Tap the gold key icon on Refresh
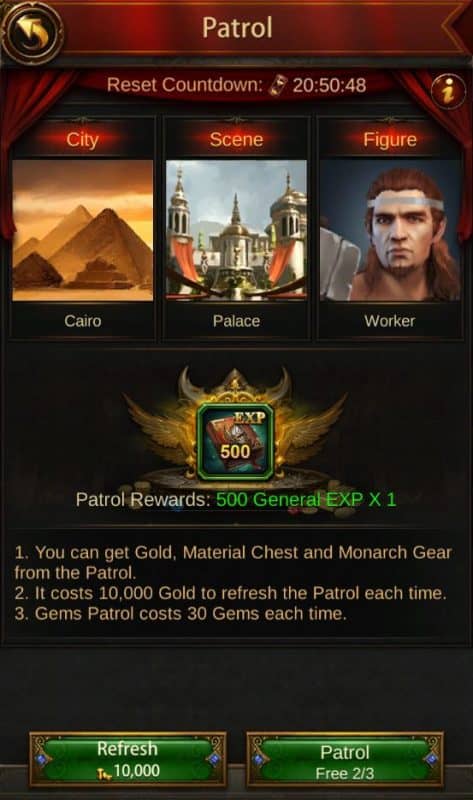Screen dimensions: 473x800 (104, 773)
